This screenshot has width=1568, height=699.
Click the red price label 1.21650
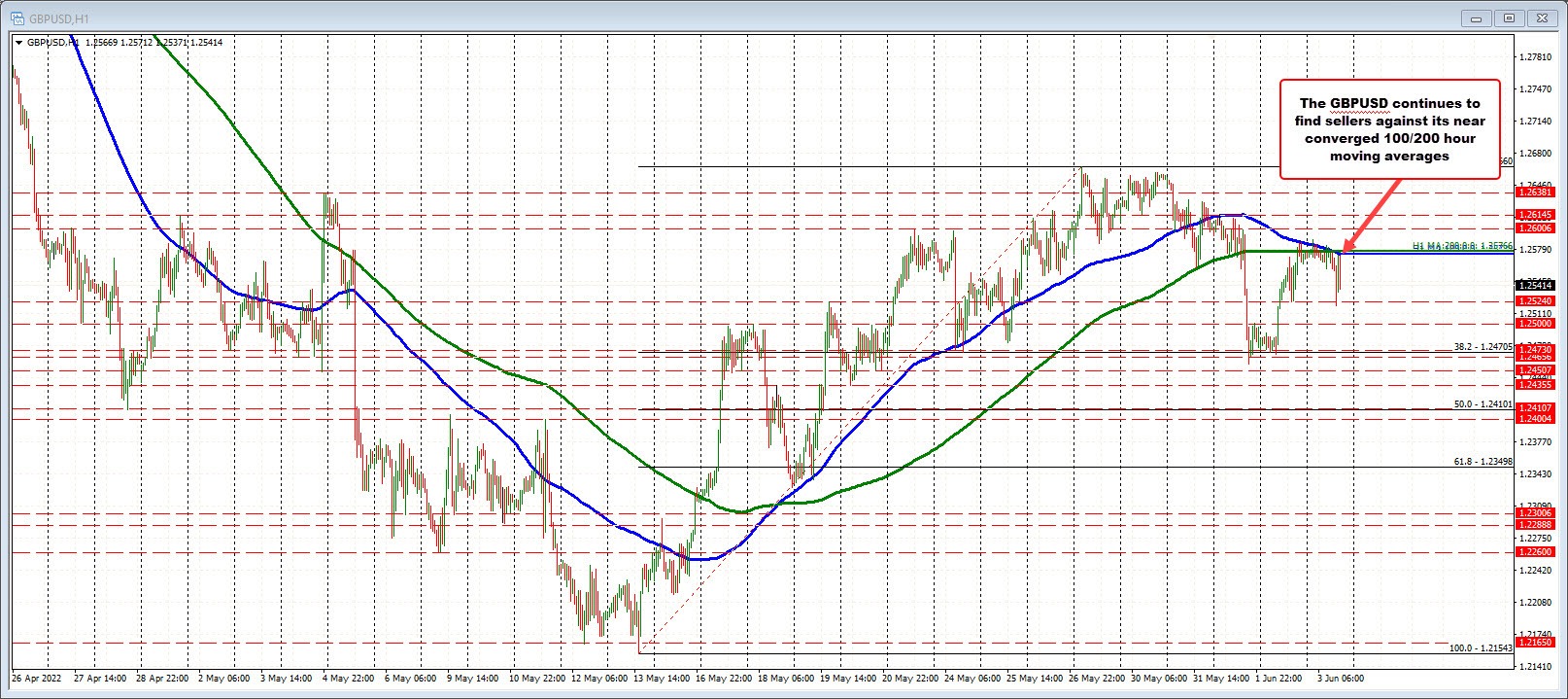click(1535, 643)
